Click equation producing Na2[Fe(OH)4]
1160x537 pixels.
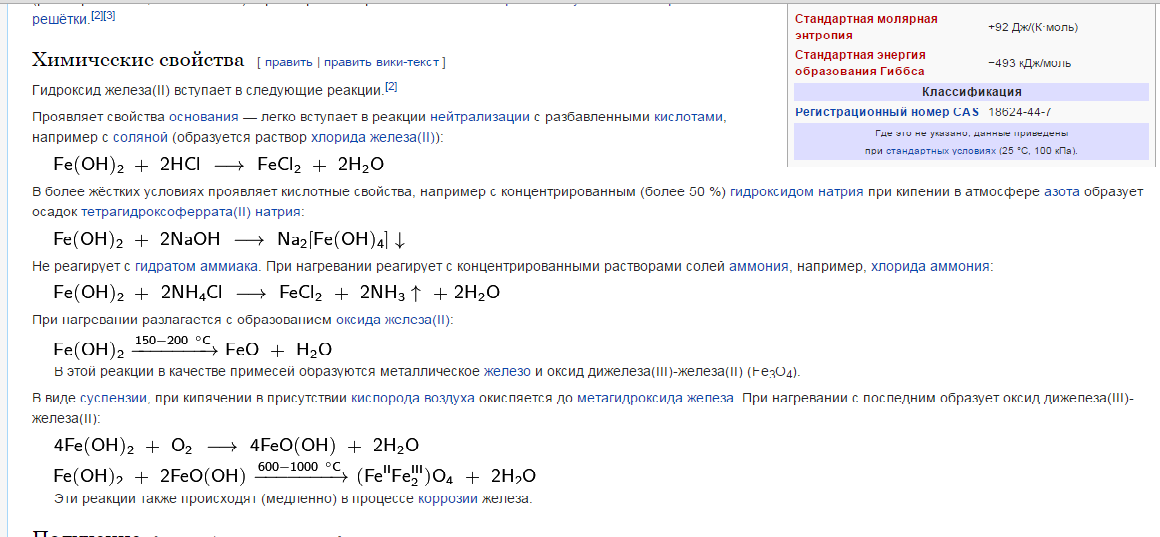coord(230,240)
